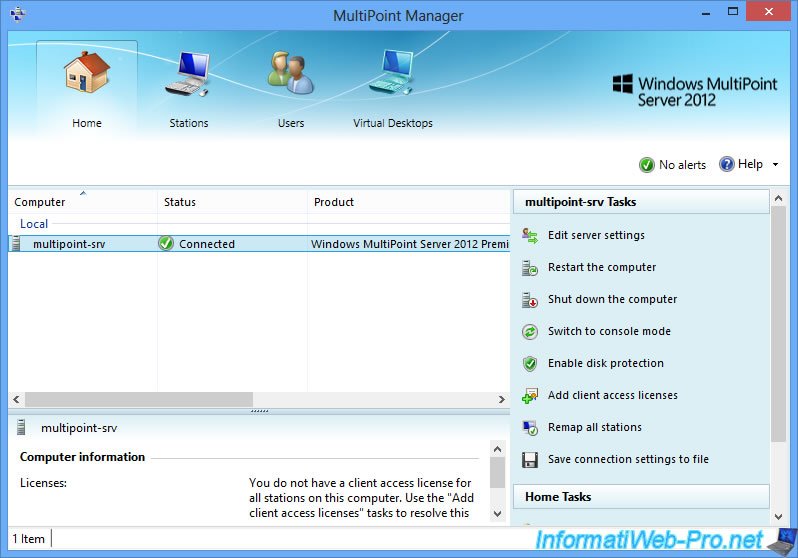This screenshot has height=558, width=798.
Task: Click the server icon beside multipoint-srv row
Action: [x=16, y=244]
